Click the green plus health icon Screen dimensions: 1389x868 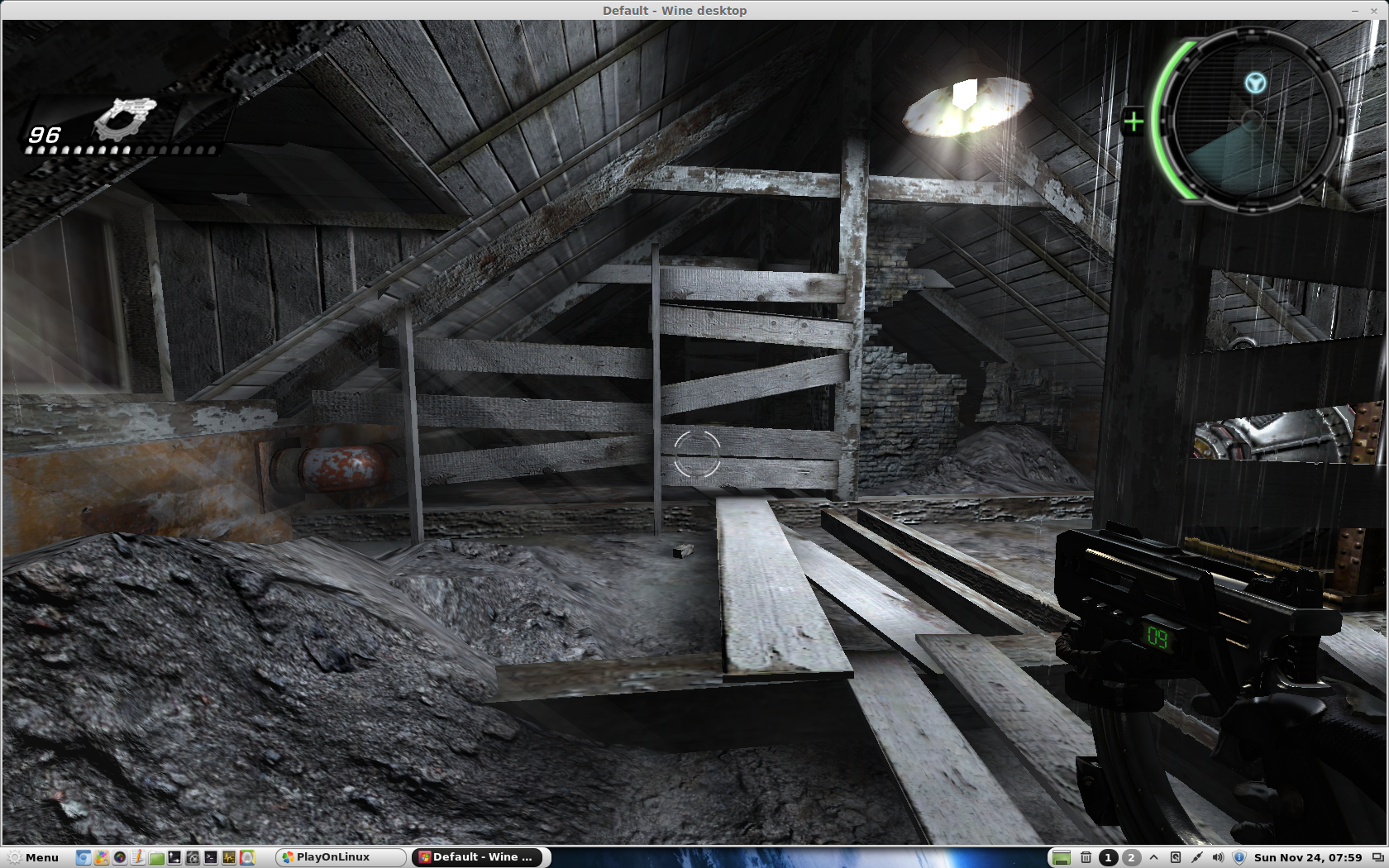[x=1134, y=122]
